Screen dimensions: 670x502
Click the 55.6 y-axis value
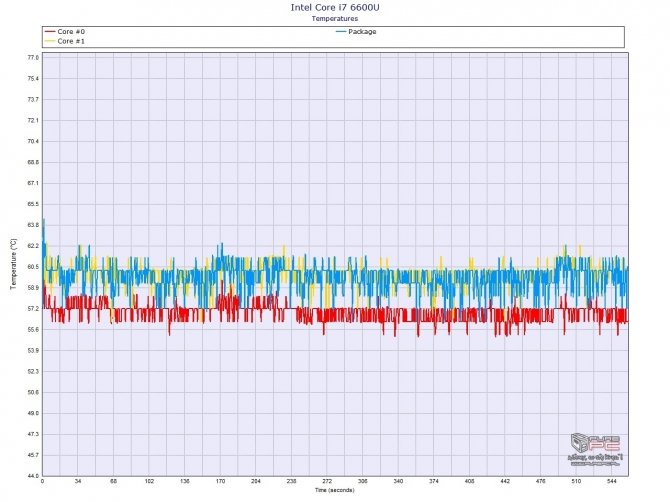point(33,330)
